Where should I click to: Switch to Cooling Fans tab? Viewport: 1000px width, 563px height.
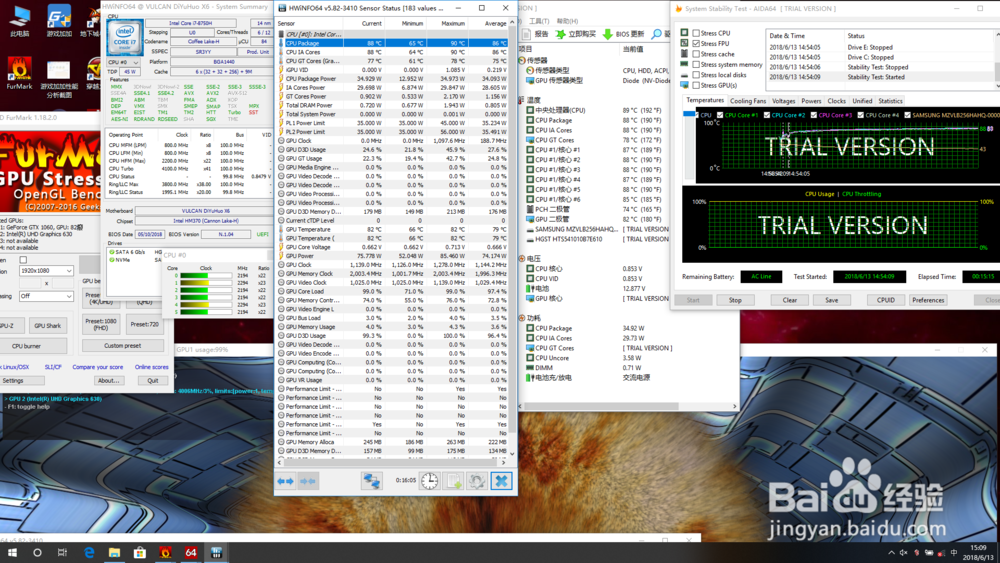pos(747,101)
